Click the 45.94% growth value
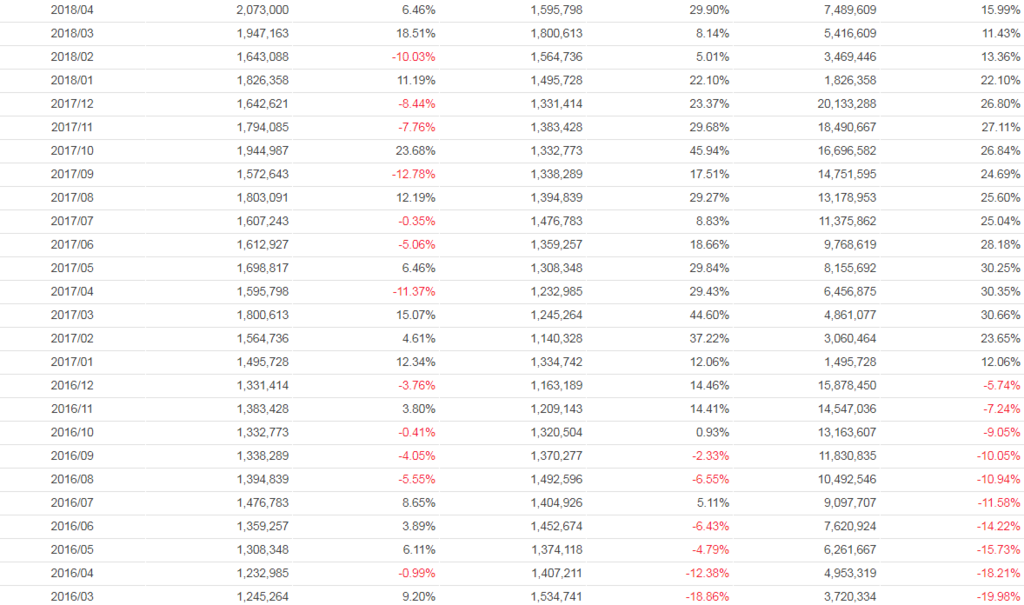The image size is (1024, 605). point(709,150)
